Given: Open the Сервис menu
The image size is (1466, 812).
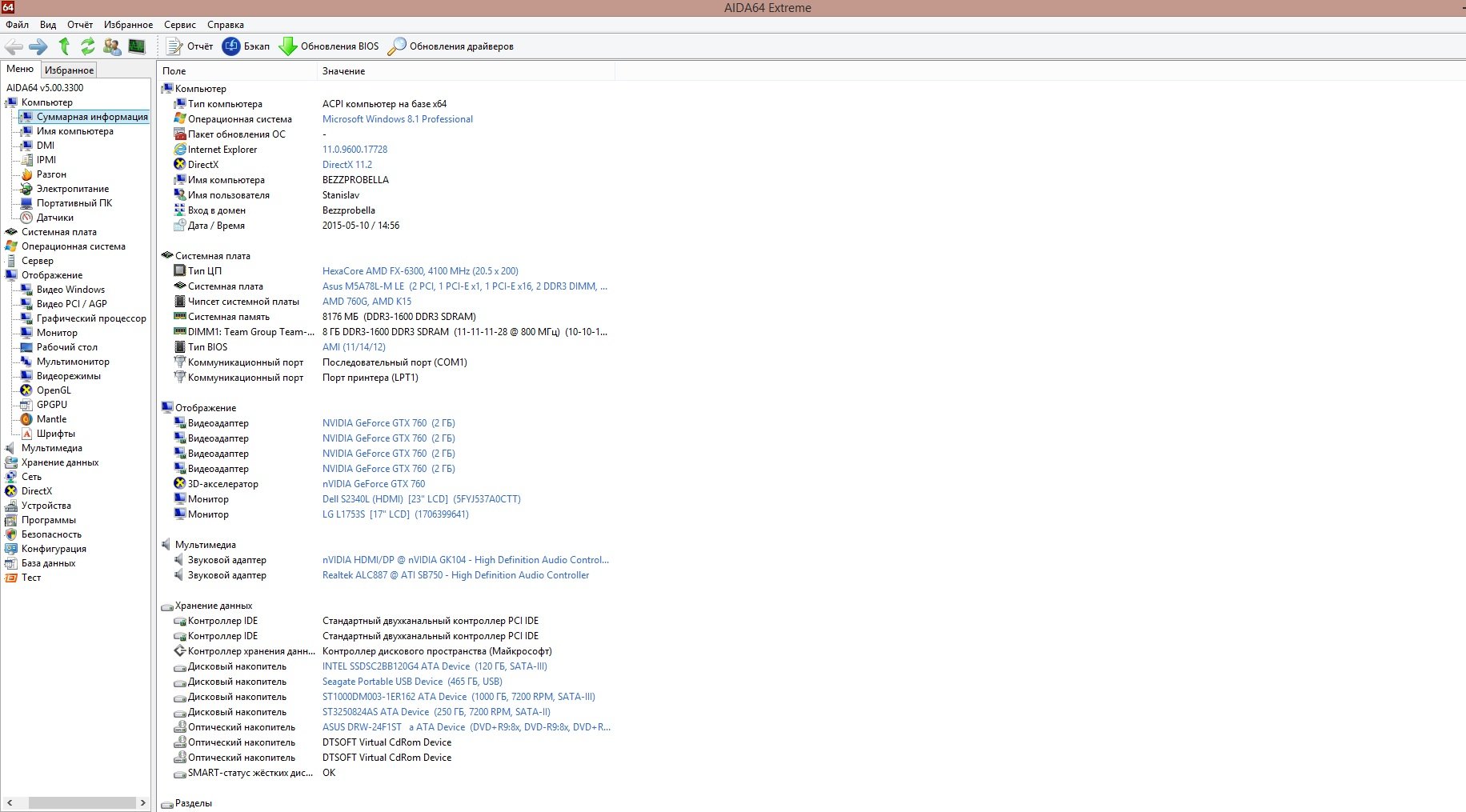Looking at the screenshot, I should coord(180,25).
